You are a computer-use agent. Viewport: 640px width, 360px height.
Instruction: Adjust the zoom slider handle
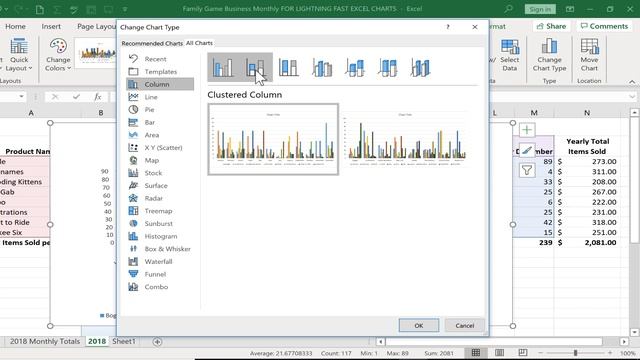[x=576, y=353]
